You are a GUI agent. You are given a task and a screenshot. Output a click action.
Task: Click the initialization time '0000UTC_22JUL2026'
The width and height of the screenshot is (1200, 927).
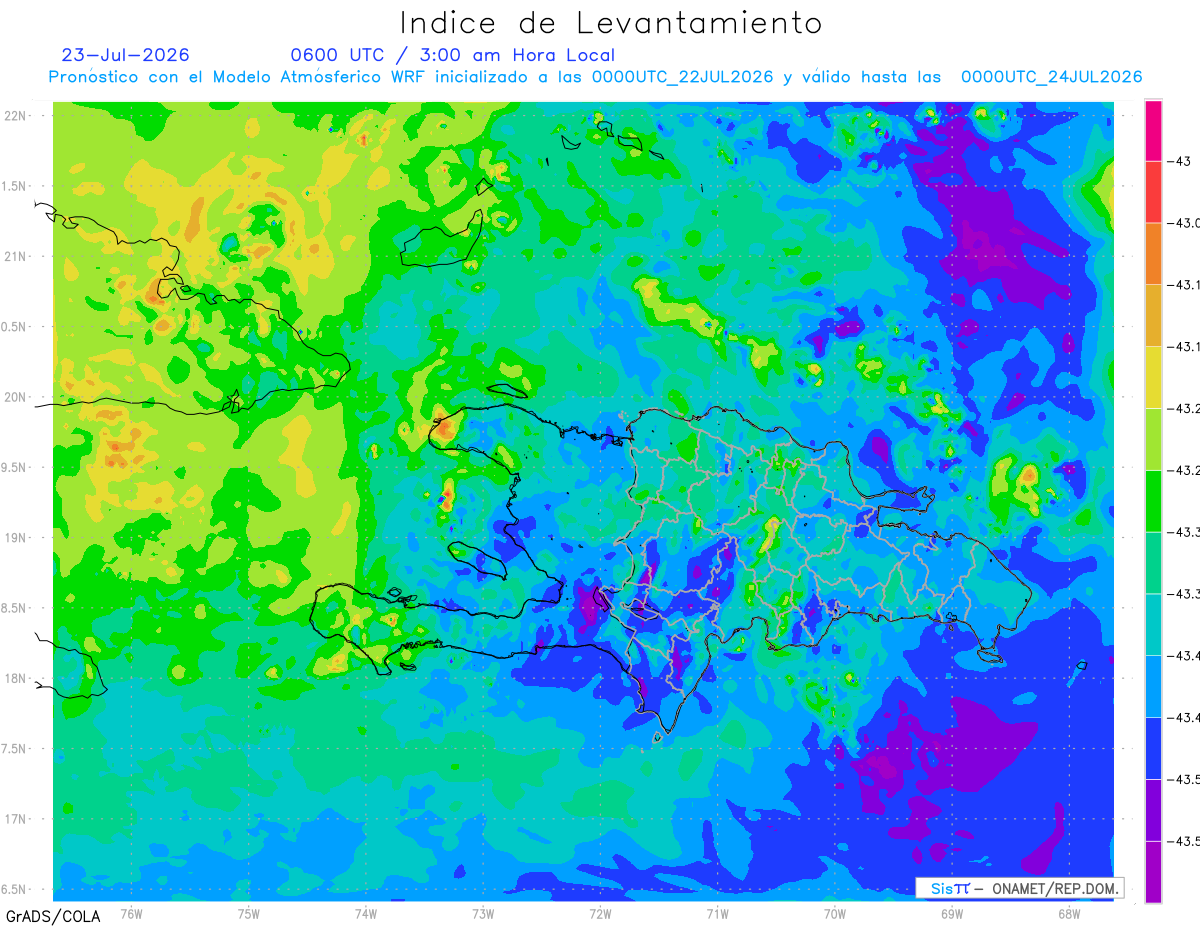682,77
